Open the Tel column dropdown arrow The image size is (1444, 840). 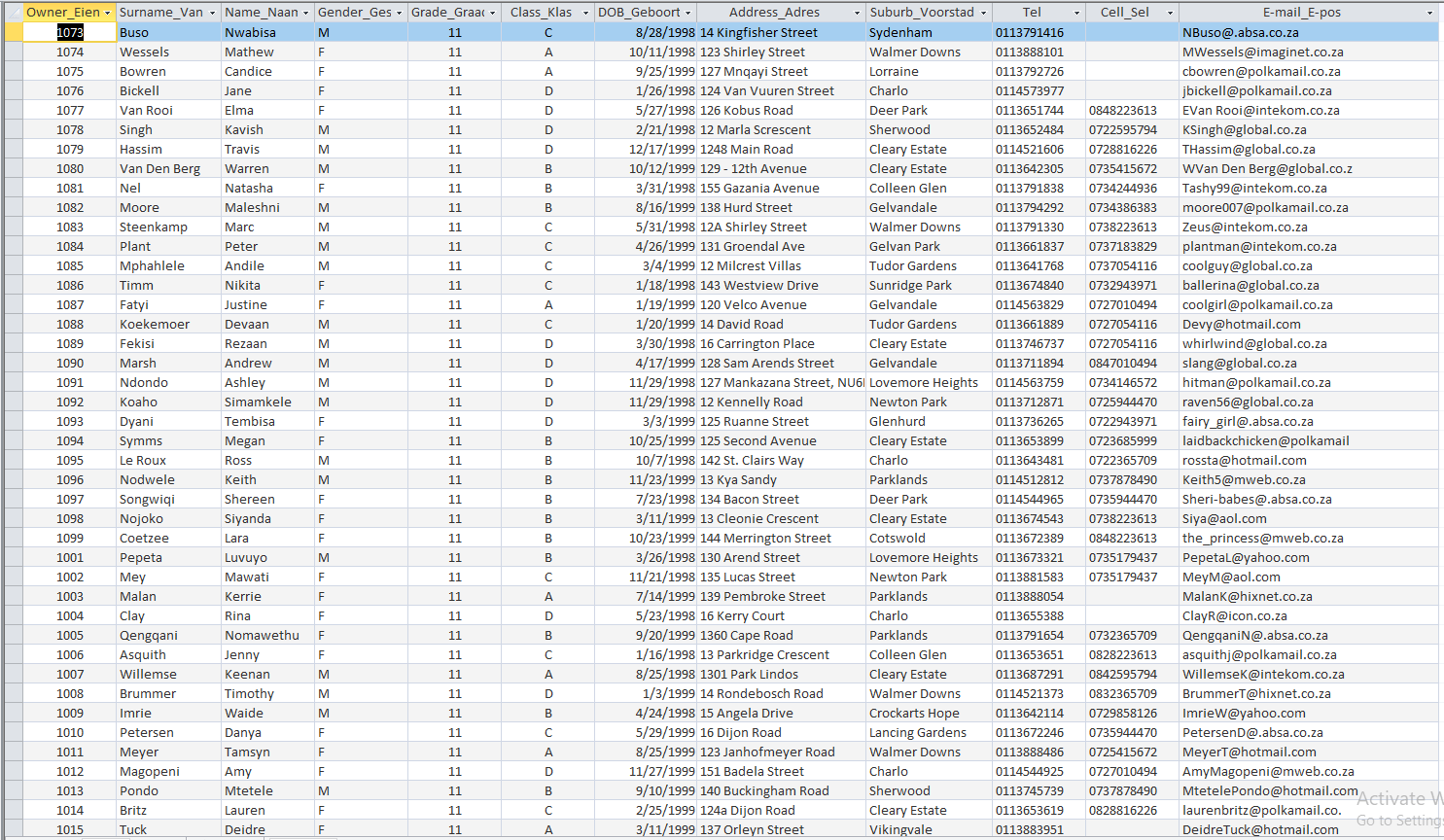pyautogui.click(x=1076, y=13)
